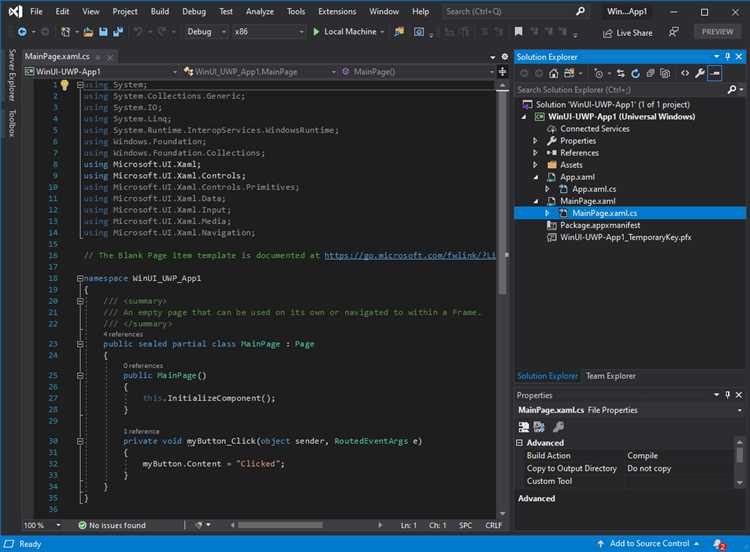Click the editor vertical scrollbar thumb
The width and height of the screenshot is (750, 552).
[502, 191]
